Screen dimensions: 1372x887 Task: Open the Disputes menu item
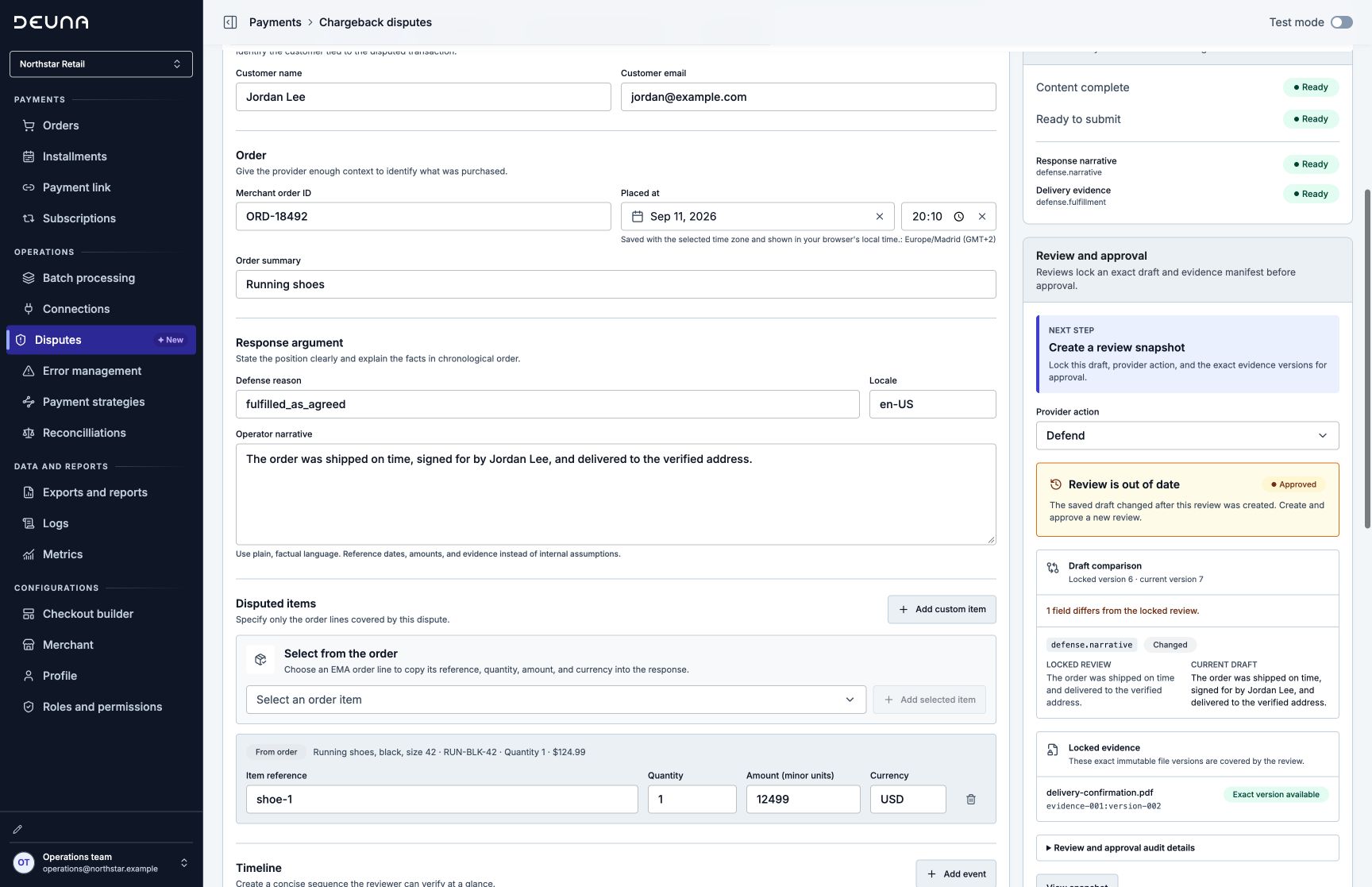click(101, 340)
